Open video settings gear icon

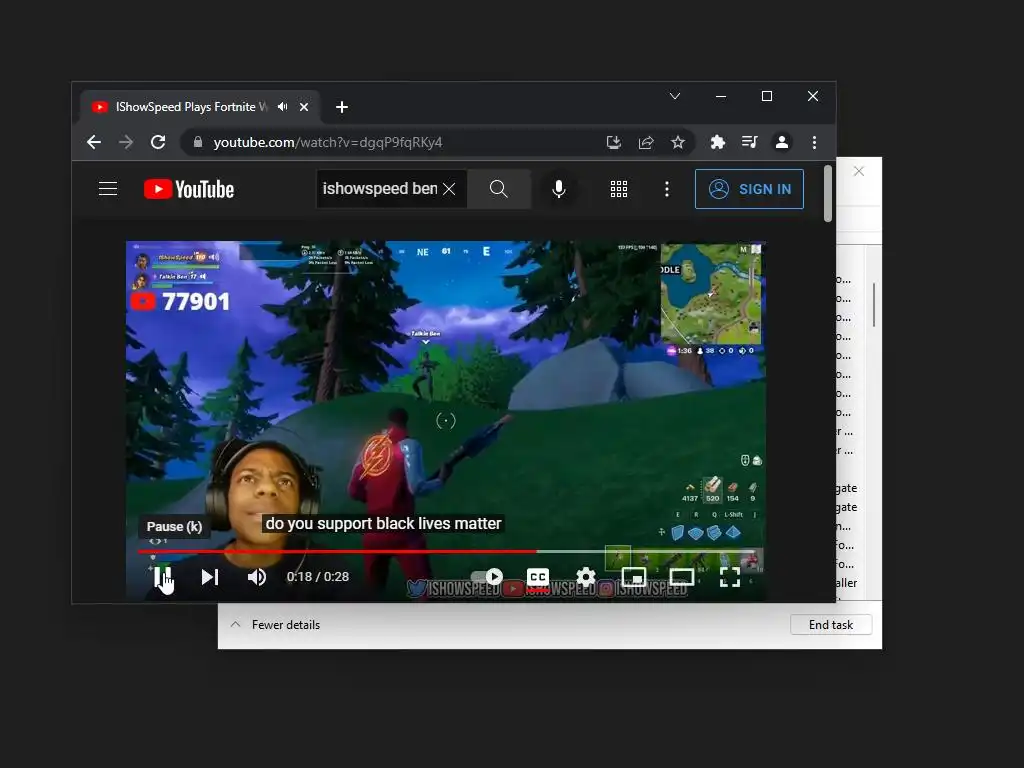click(x=586, y=577)
